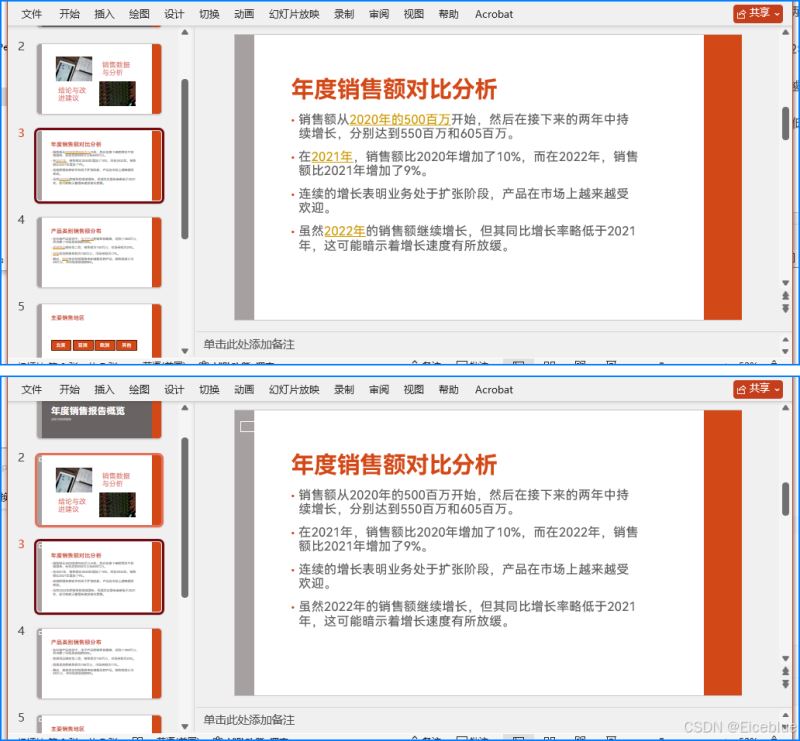This screenshot has height=741, width=800.
Task: Switch to 审阅 tab in the upper window
Action: [x=379, y=14]
